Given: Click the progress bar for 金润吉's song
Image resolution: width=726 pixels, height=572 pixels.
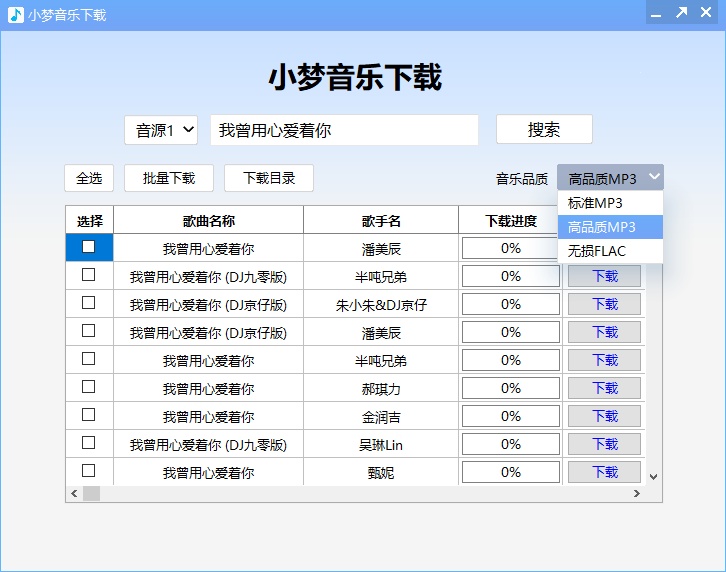Looking at the screenshot, I should [x=511, y=416].
